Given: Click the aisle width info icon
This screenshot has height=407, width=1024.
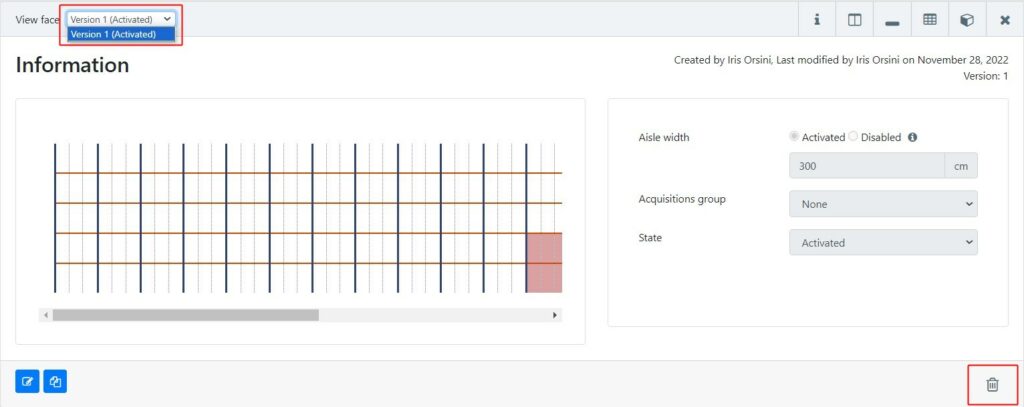Looking at the screenshot, I should pyautogui.click(x=913, y=137).
